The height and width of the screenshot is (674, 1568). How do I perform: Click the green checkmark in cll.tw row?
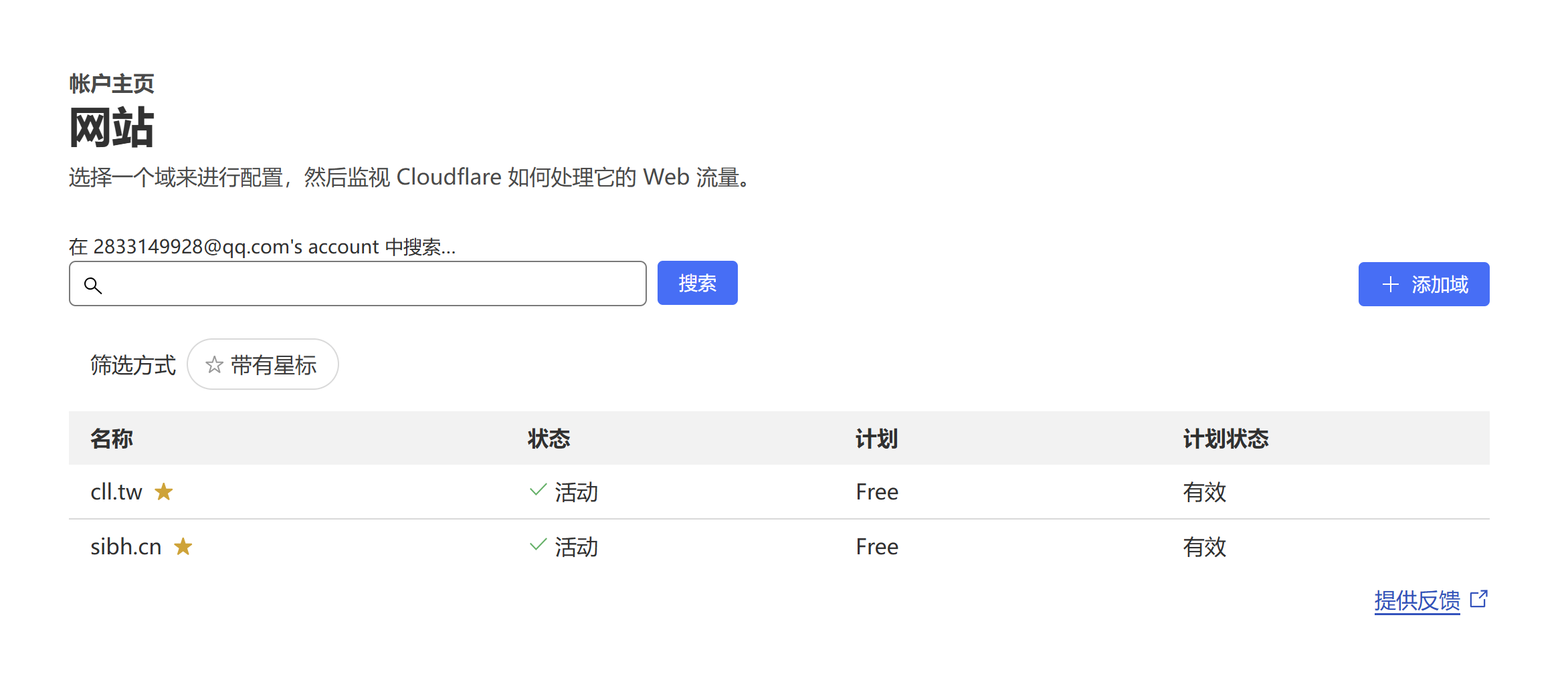(x=538, y=490)
